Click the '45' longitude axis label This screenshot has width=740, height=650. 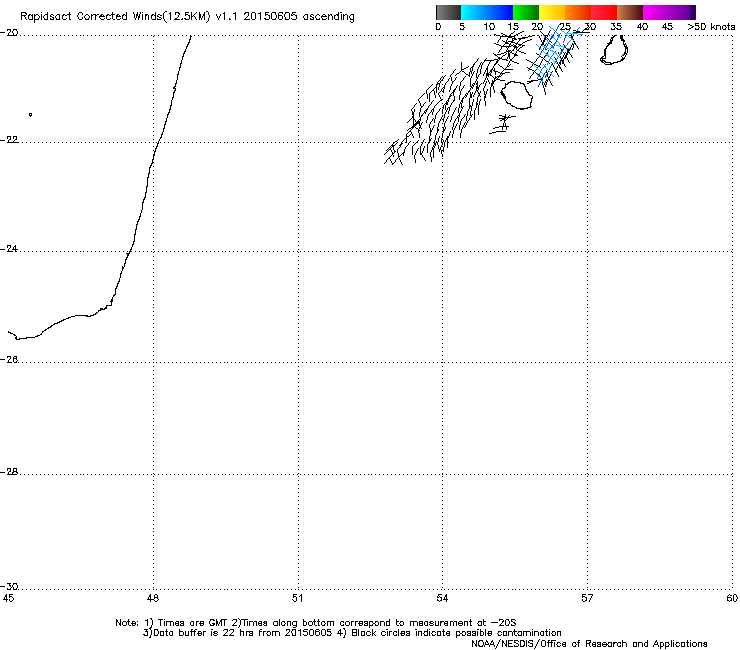coord(8,599)
